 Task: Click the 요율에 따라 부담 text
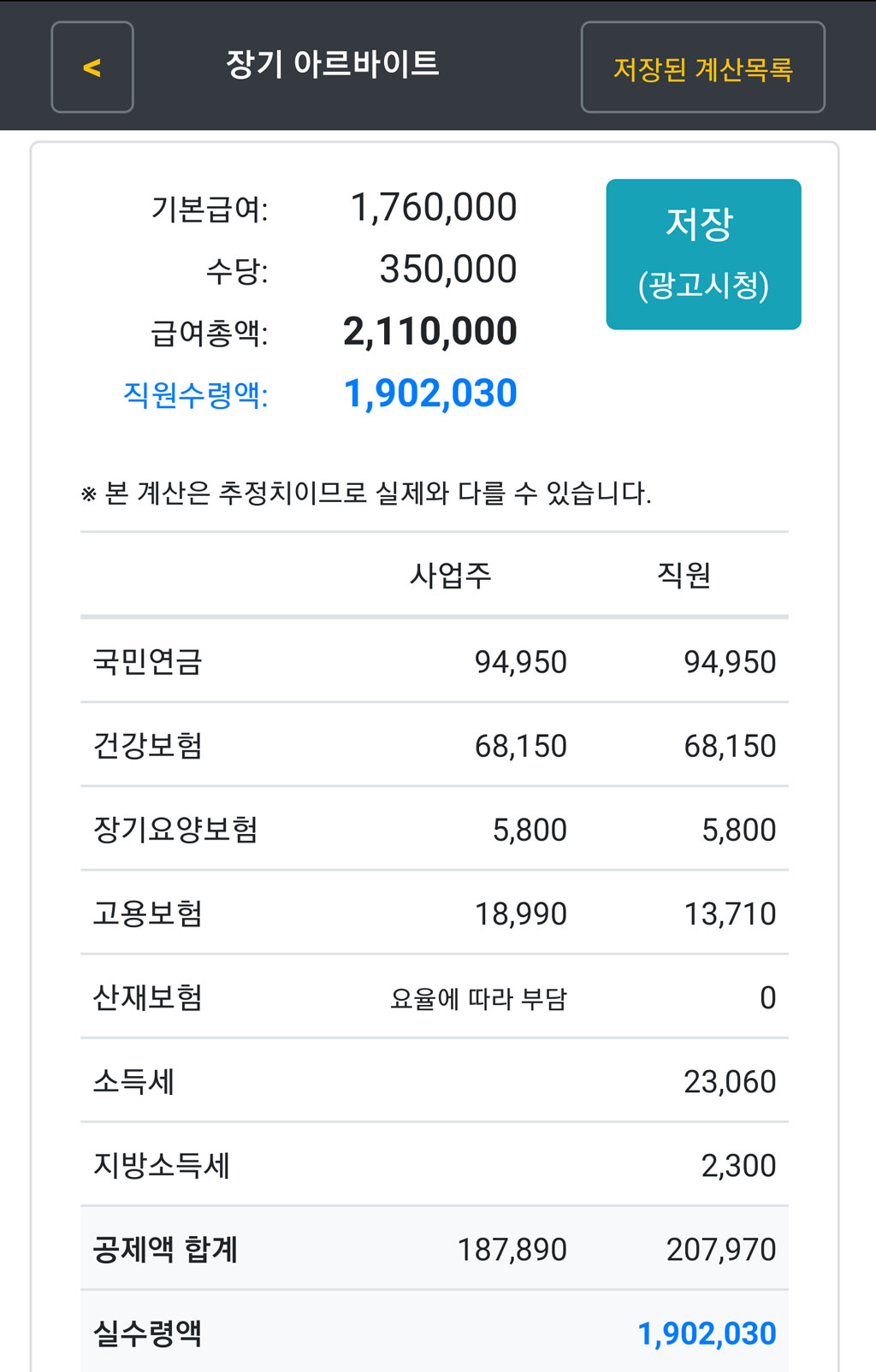click(x=478, y=998)
